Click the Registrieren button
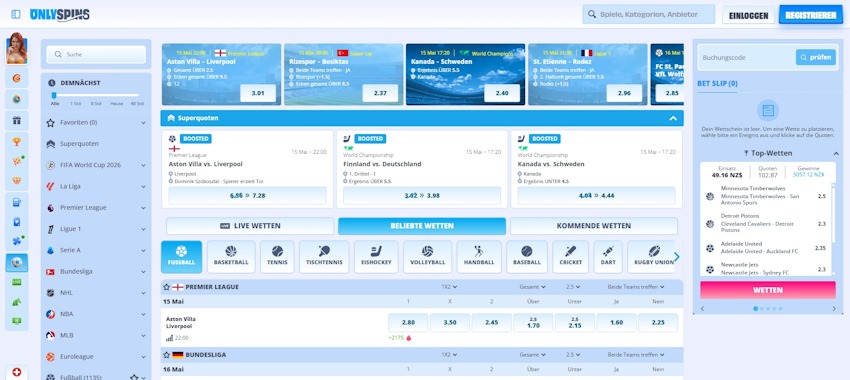This screenshot has width=850, height=380. coord(810,15)
